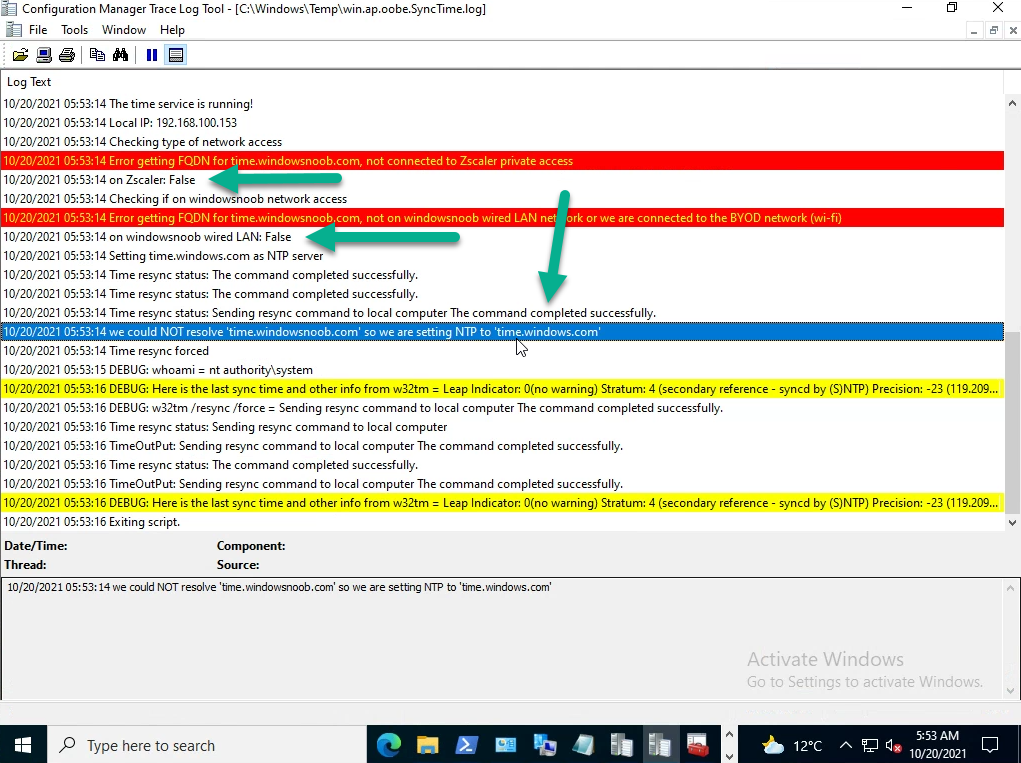Open the 12°C weather widget
This screenshot has height=763, width=1021.
click(792, 745)
